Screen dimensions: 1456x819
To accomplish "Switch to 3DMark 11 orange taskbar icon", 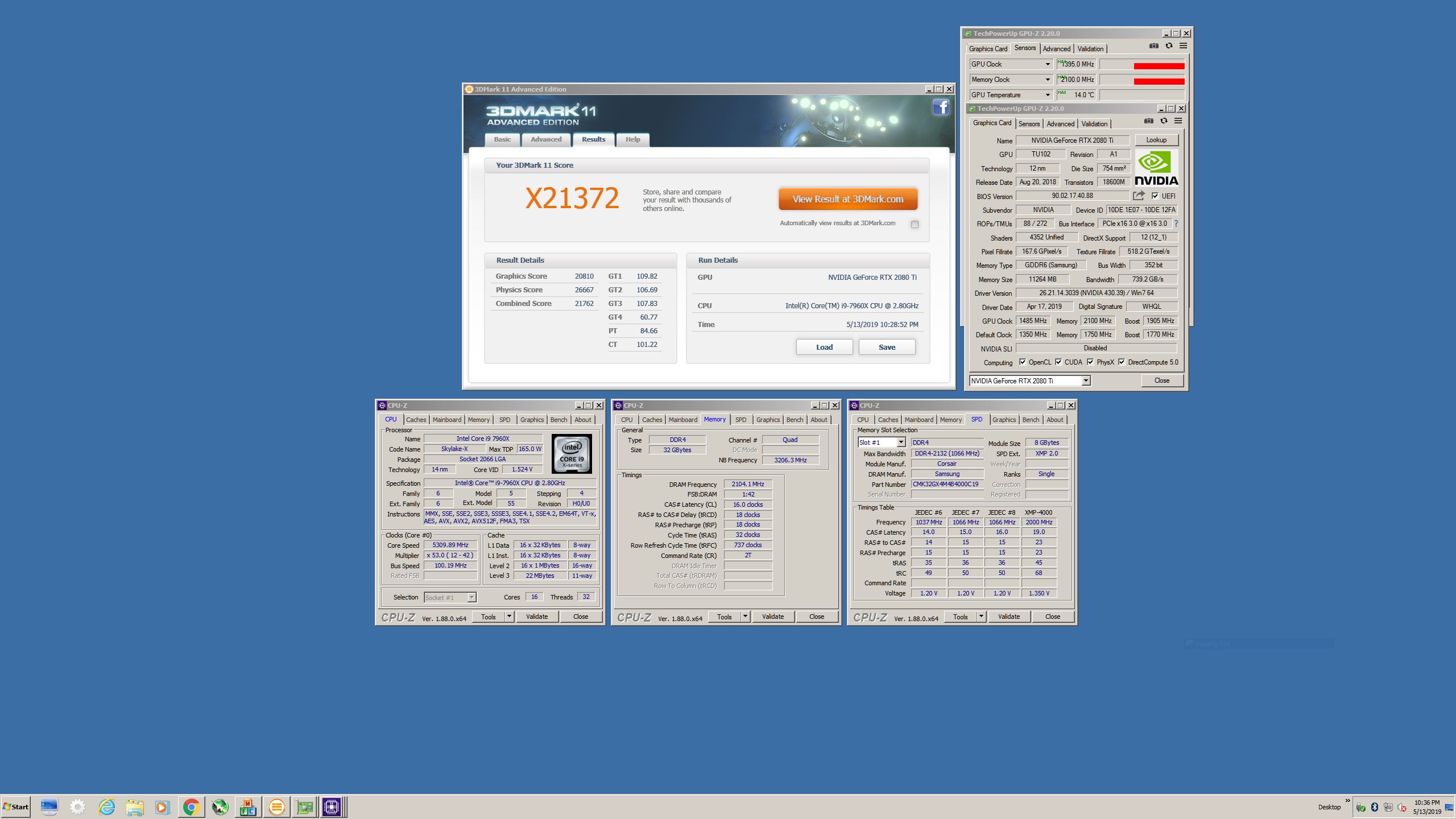I will (276, 806).
